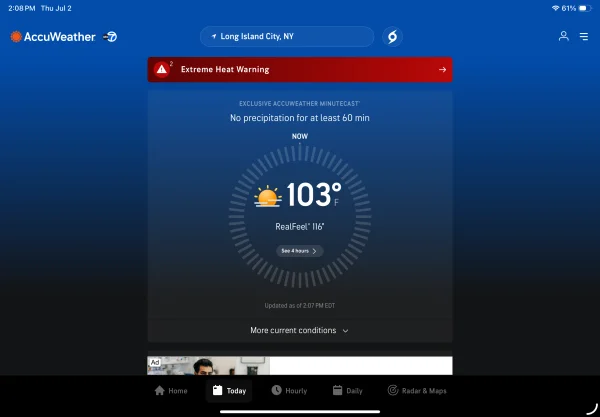Click the Ad banner thumbnail
The height and width of the screenshot is (417, 600).
pos(209,366)
